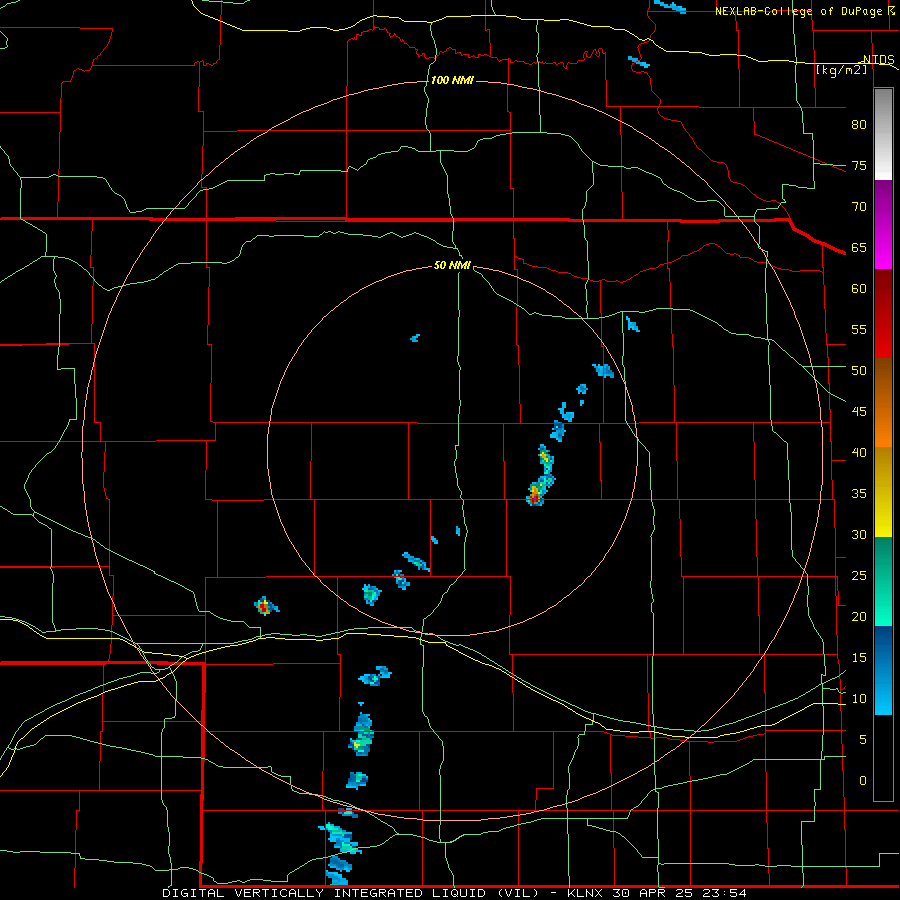Select the 70 value on the scale

tap(859, 207)
